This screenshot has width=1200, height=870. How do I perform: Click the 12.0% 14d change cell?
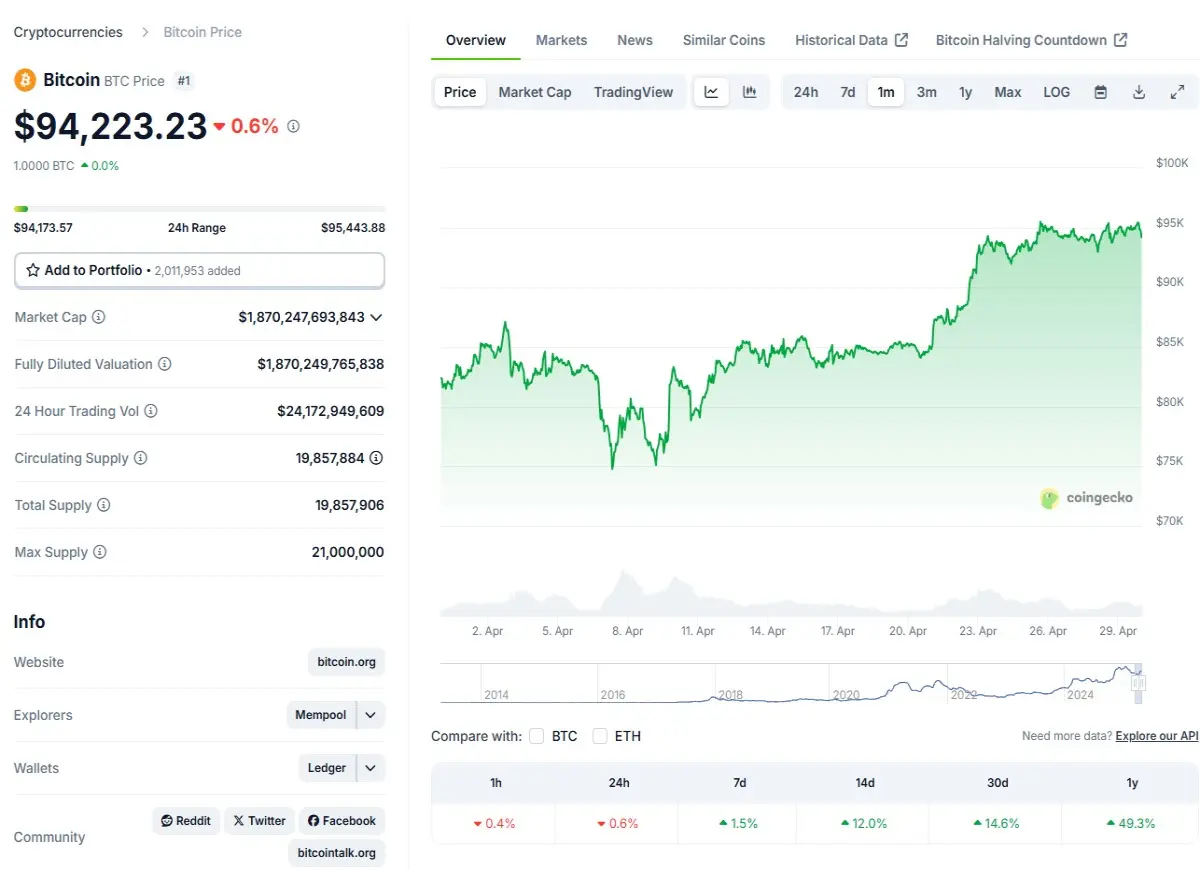(865, 823)
